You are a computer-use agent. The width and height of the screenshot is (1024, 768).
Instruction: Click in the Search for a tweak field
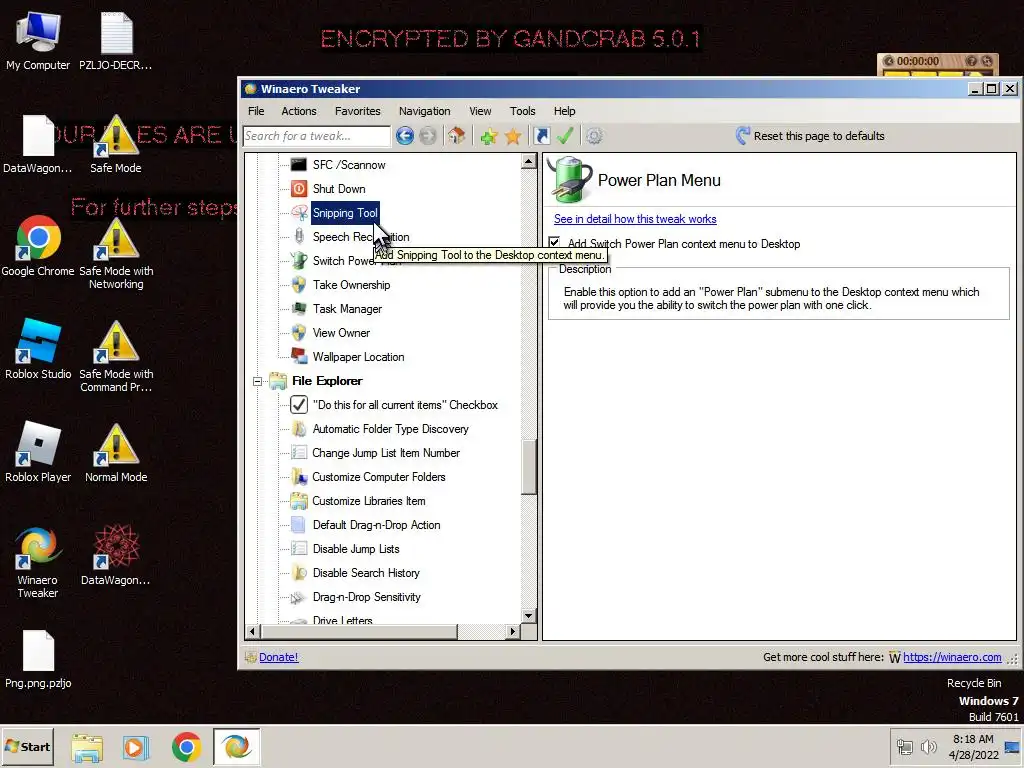[316, 136]
